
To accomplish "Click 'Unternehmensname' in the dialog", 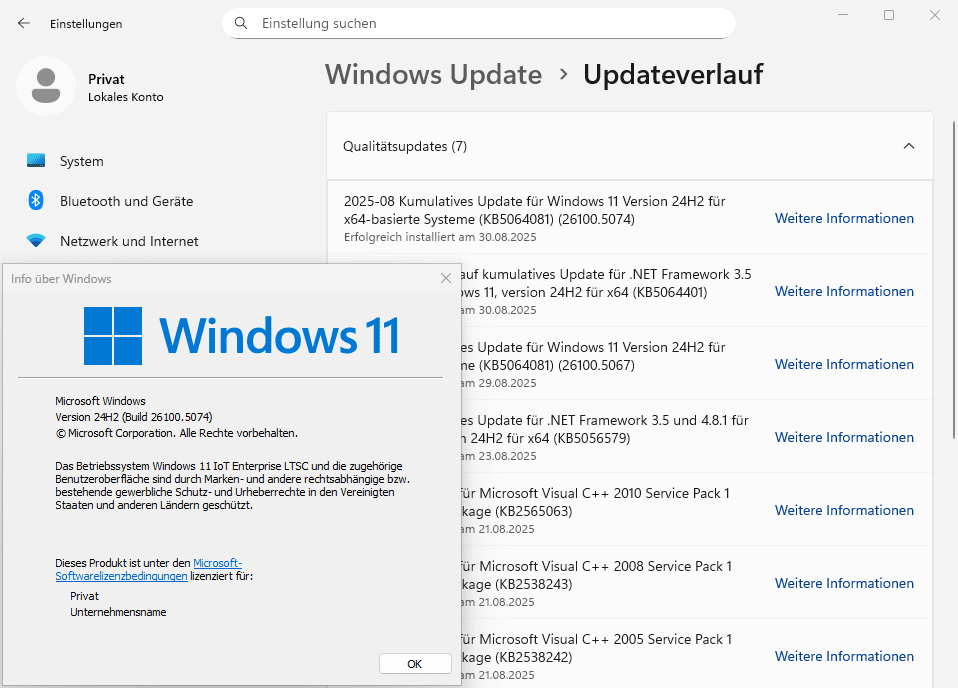I will (x=118, y=612).
